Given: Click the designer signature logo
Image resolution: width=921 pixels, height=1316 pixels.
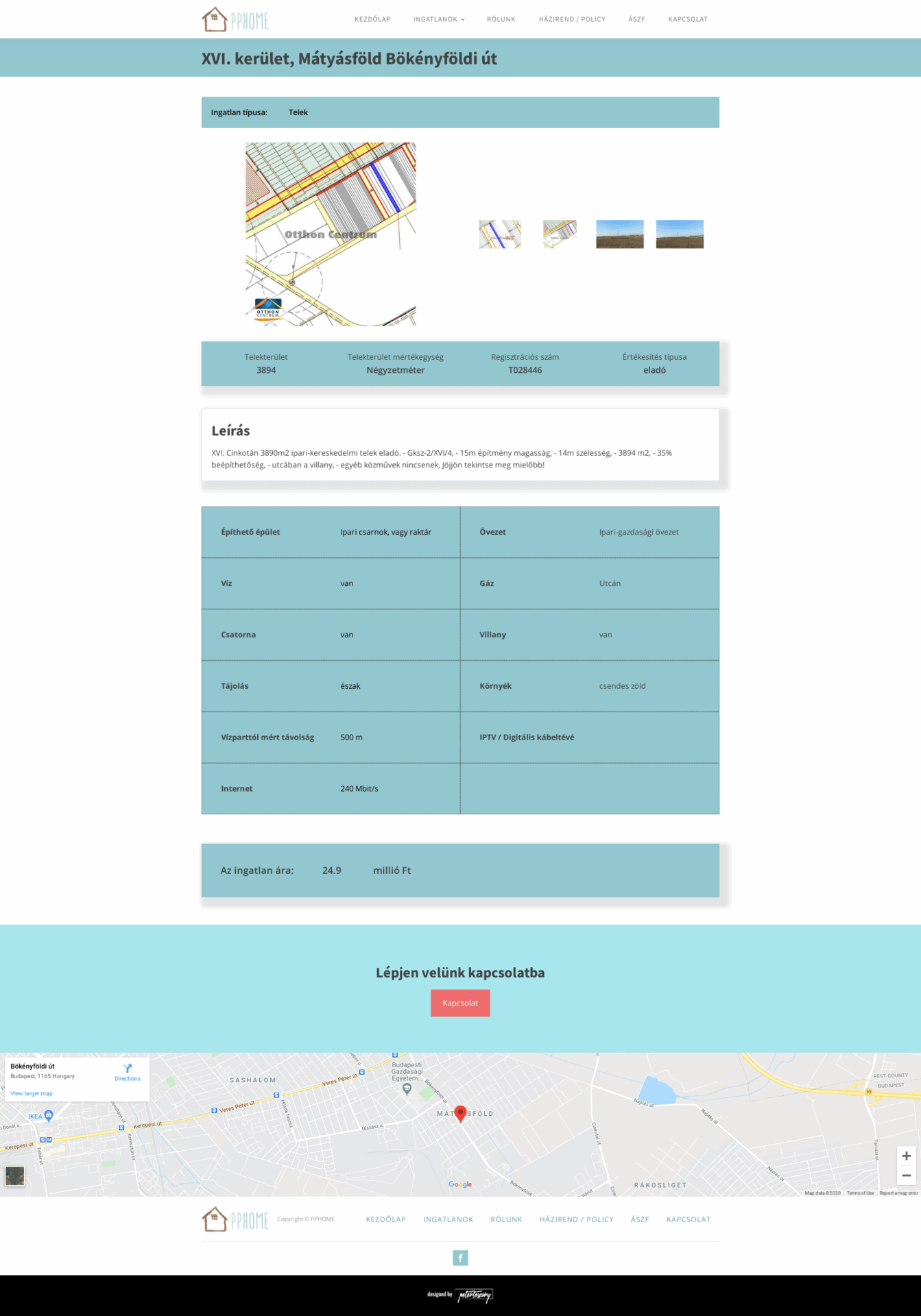Looking at the screenshot, I should 475,1295.
